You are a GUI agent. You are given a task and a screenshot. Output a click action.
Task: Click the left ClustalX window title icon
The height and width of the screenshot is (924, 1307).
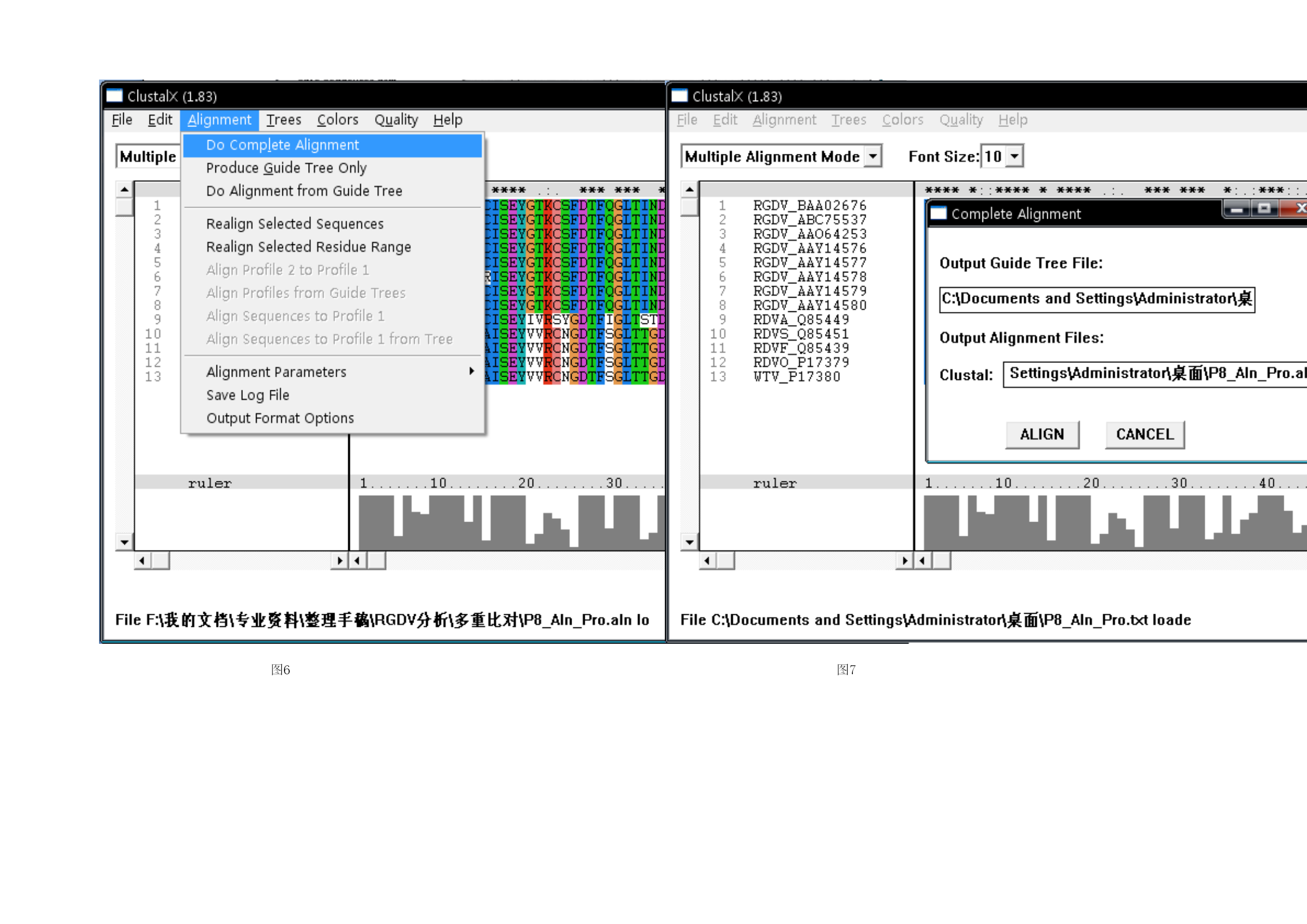pos(114,96)
